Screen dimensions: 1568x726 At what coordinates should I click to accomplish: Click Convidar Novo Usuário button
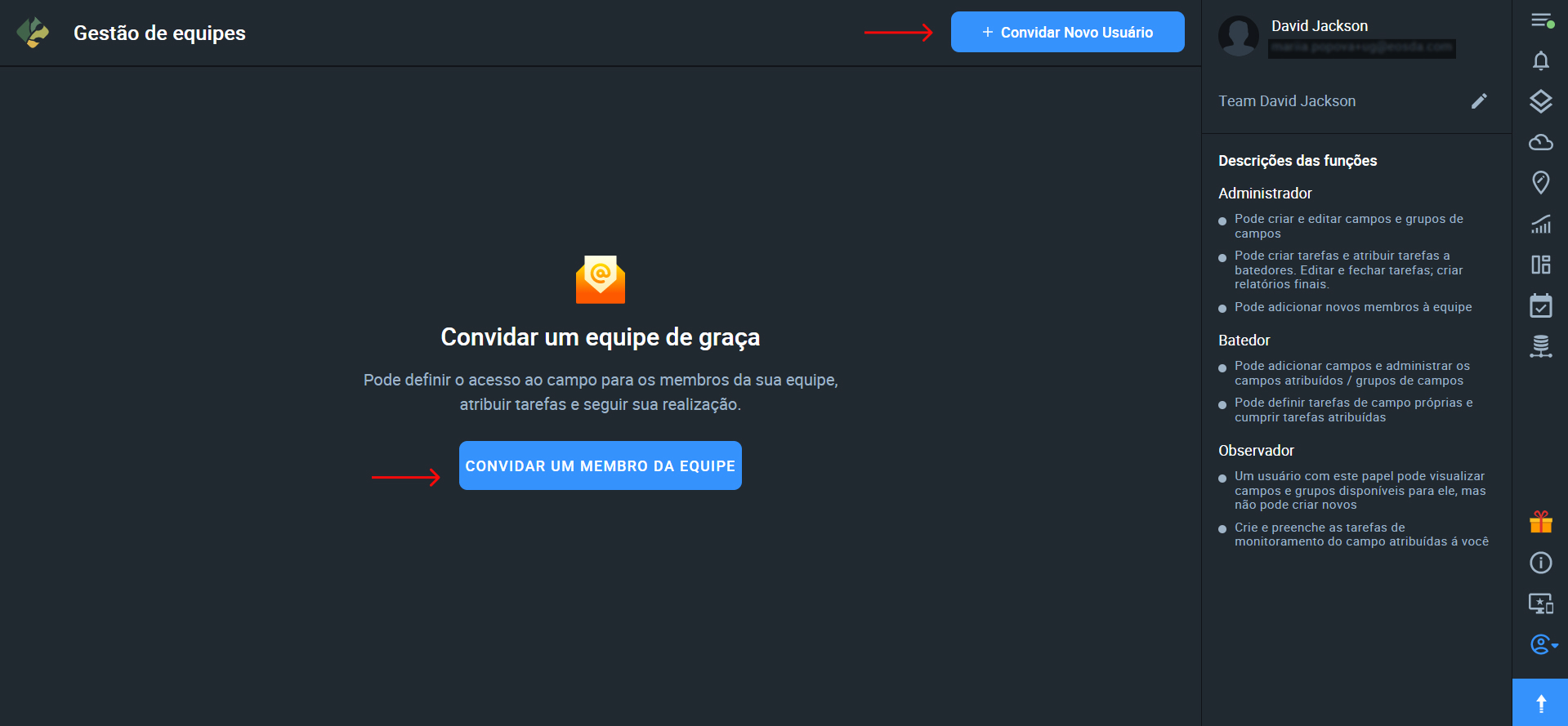click(1067, 33)
